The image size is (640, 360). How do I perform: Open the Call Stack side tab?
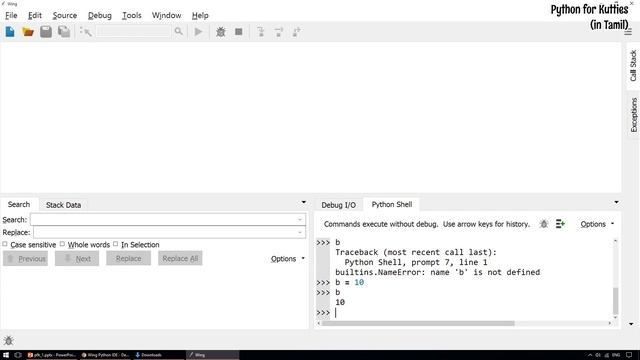pos(633,65)
